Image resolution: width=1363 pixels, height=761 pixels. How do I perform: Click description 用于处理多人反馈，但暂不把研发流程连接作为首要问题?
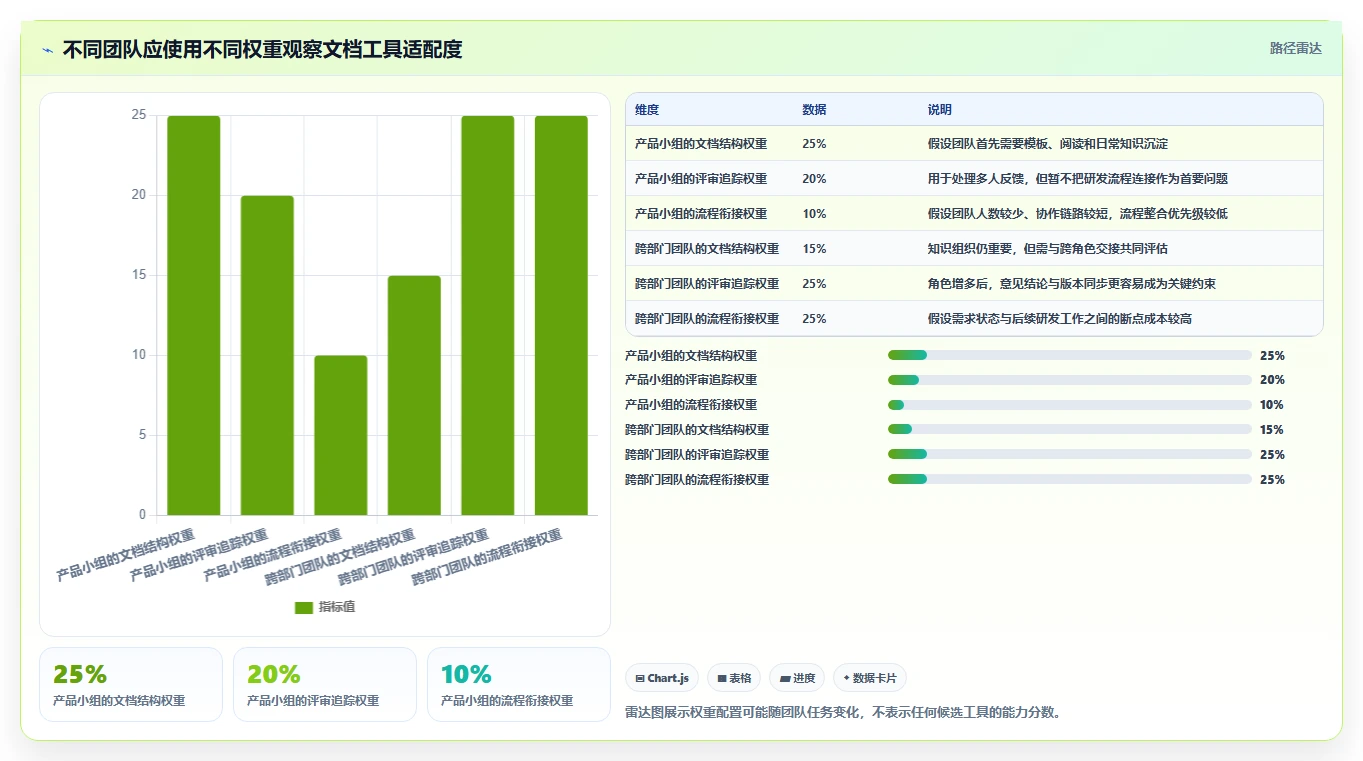pyautogui.click(x=1078, y=179)
